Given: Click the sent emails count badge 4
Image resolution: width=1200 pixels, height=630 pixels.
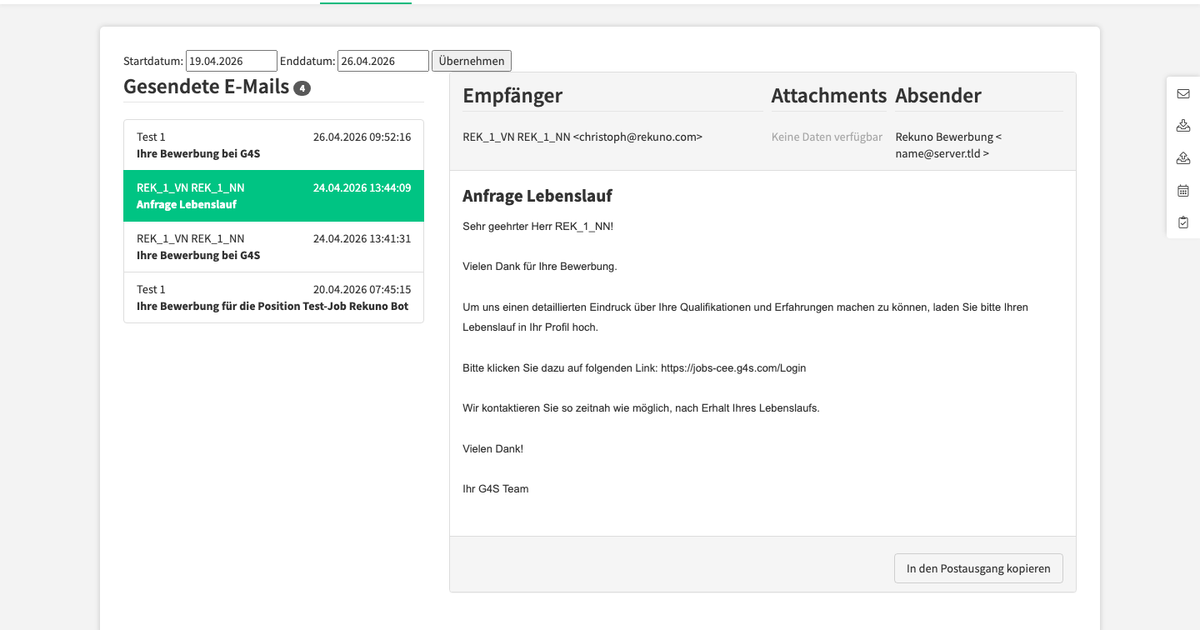Looking at the screenshot, I should click(302, 88).
